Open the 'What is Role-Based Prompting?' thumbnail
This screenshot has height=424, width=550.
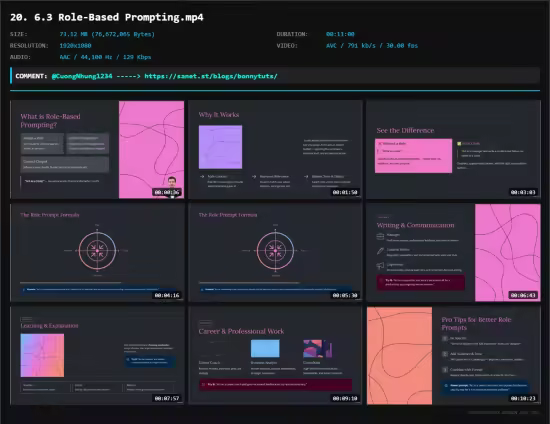click(x=97, y=150)
